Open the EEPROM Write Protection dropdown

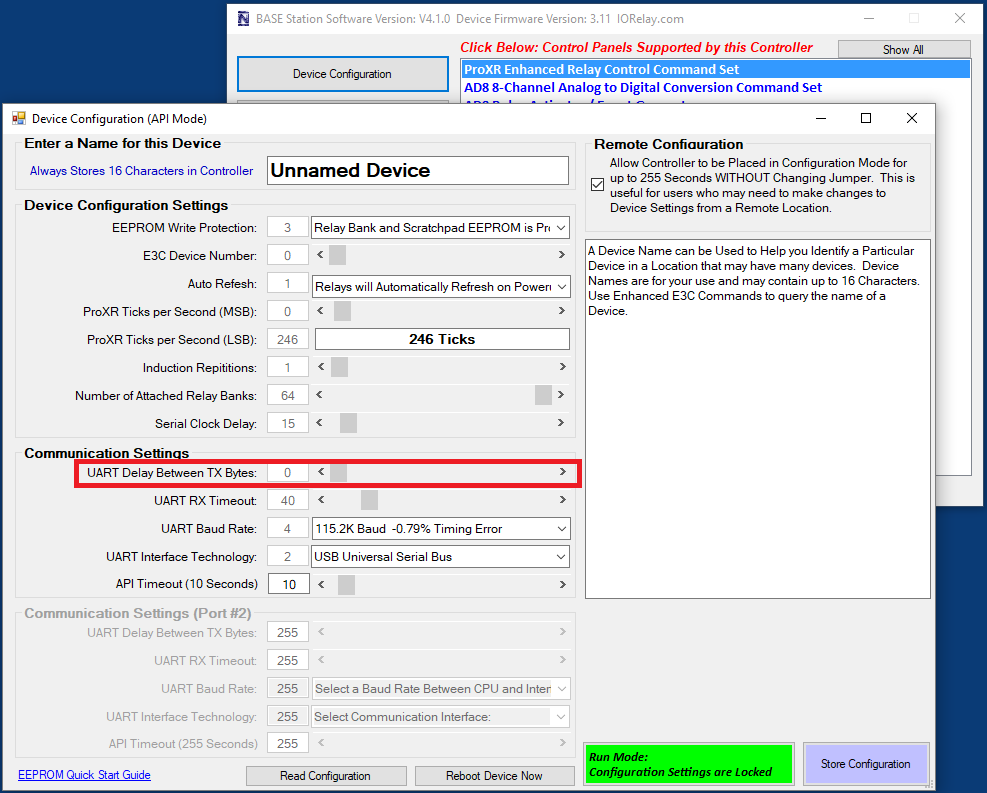[x=560, y=228]
